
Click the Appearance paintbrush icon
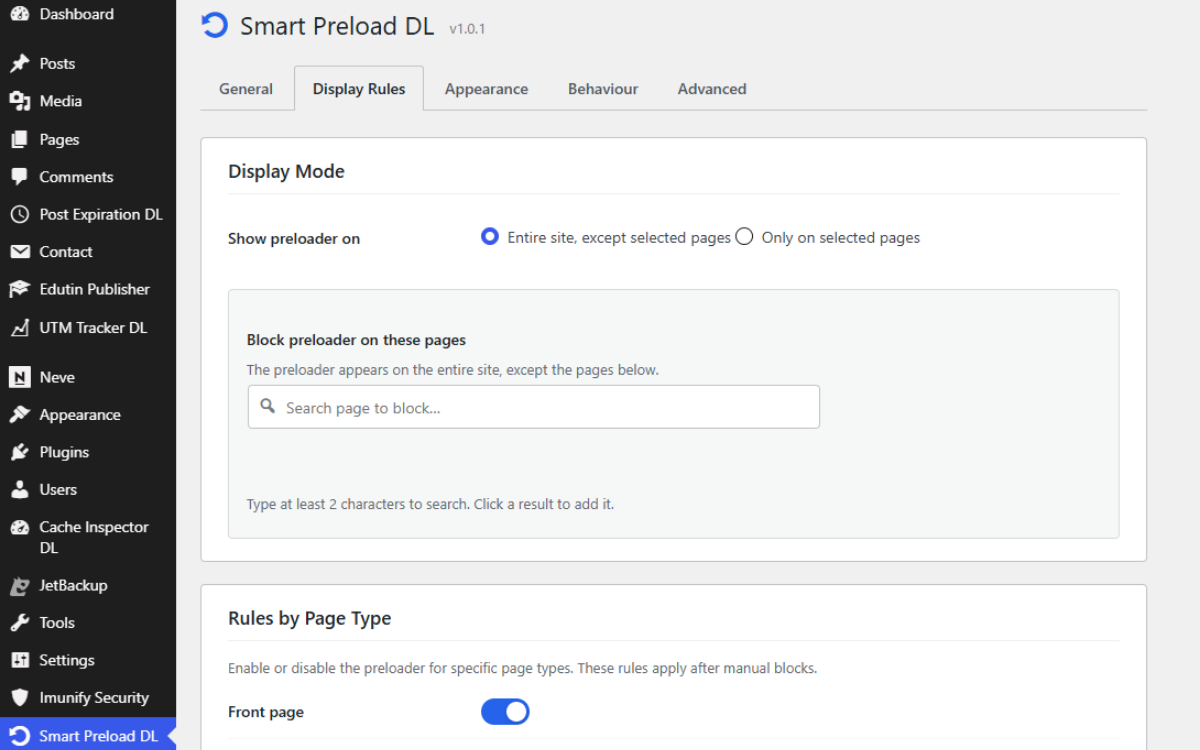coord(19,414)
